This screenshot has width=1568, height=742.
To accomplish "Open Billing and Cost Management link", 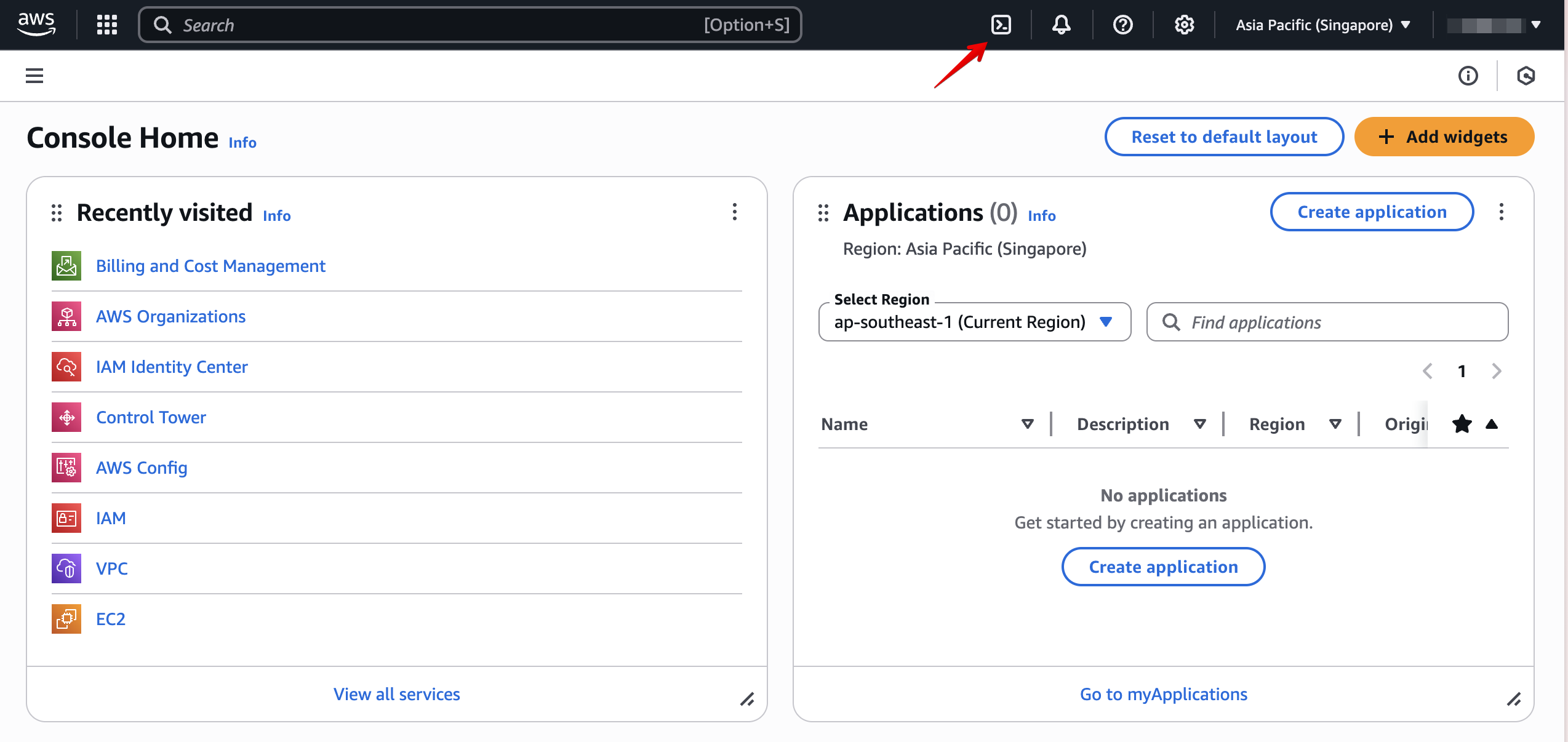I will pos(210,266).
